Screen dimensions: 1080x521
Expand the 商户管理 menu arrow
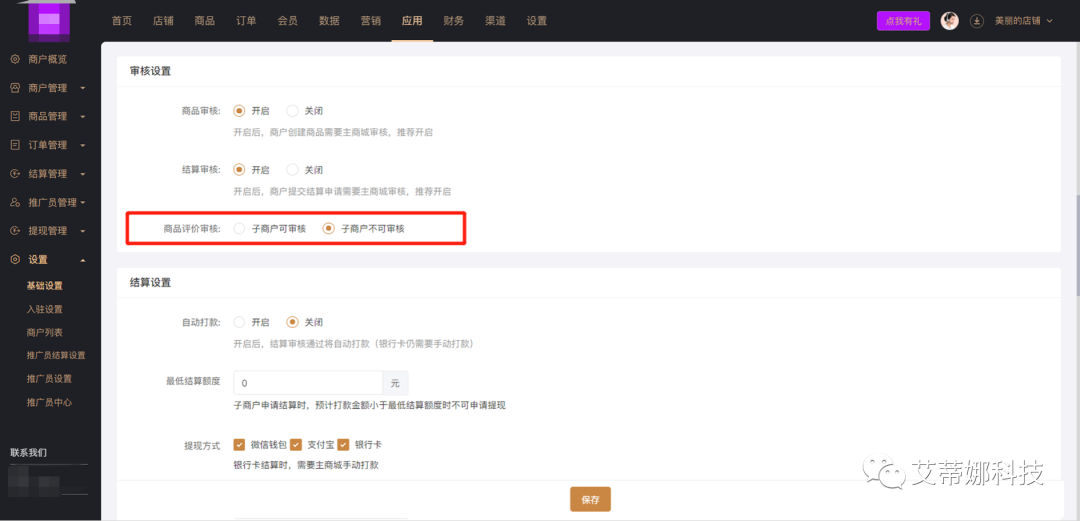[x=83, y=88]
